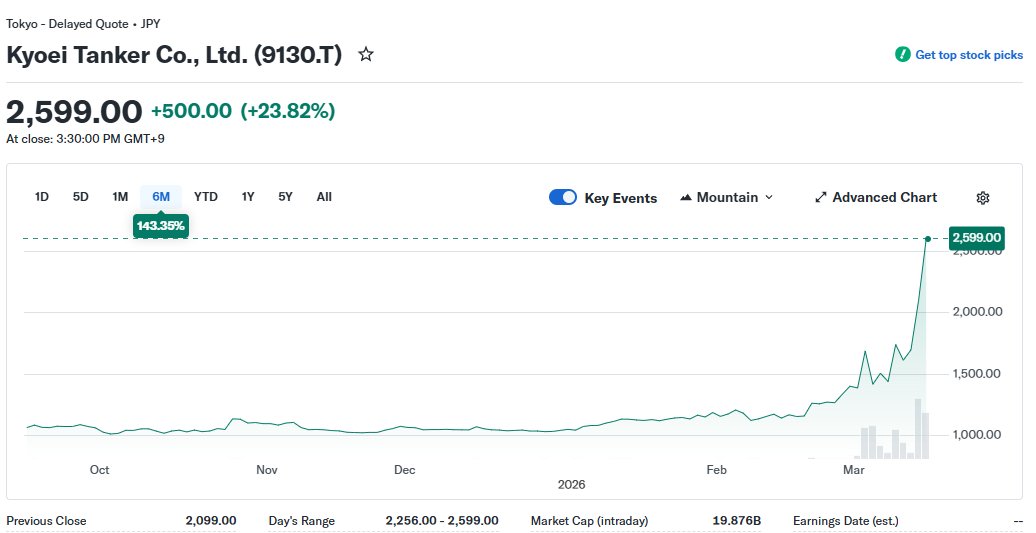Click the Earnings Date (est.) label
Image resolution: width=1036 pixels, height=533 pixels.
point(846,520)
